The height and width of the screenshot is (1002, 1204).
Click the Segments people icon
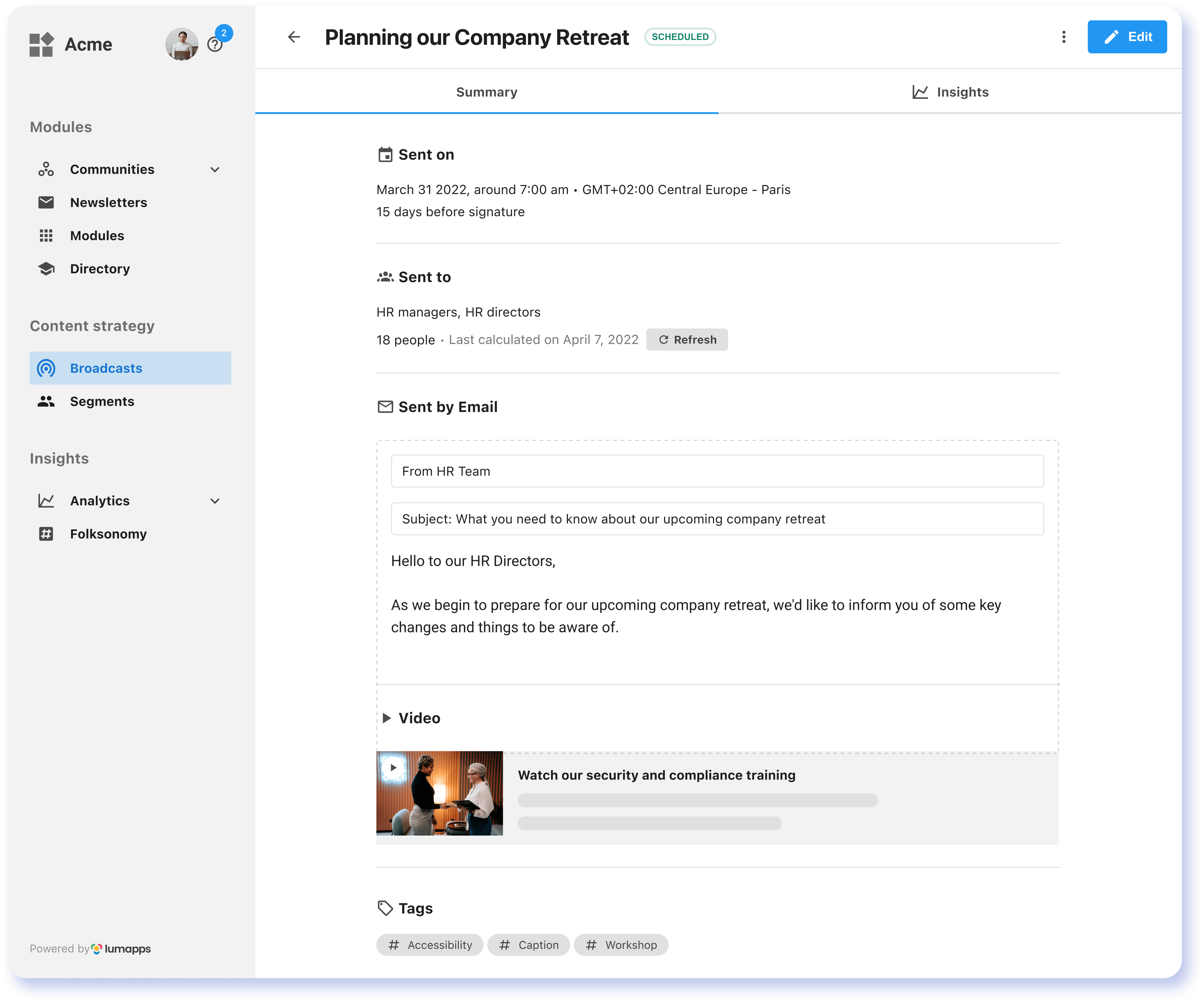click(46, 401)
